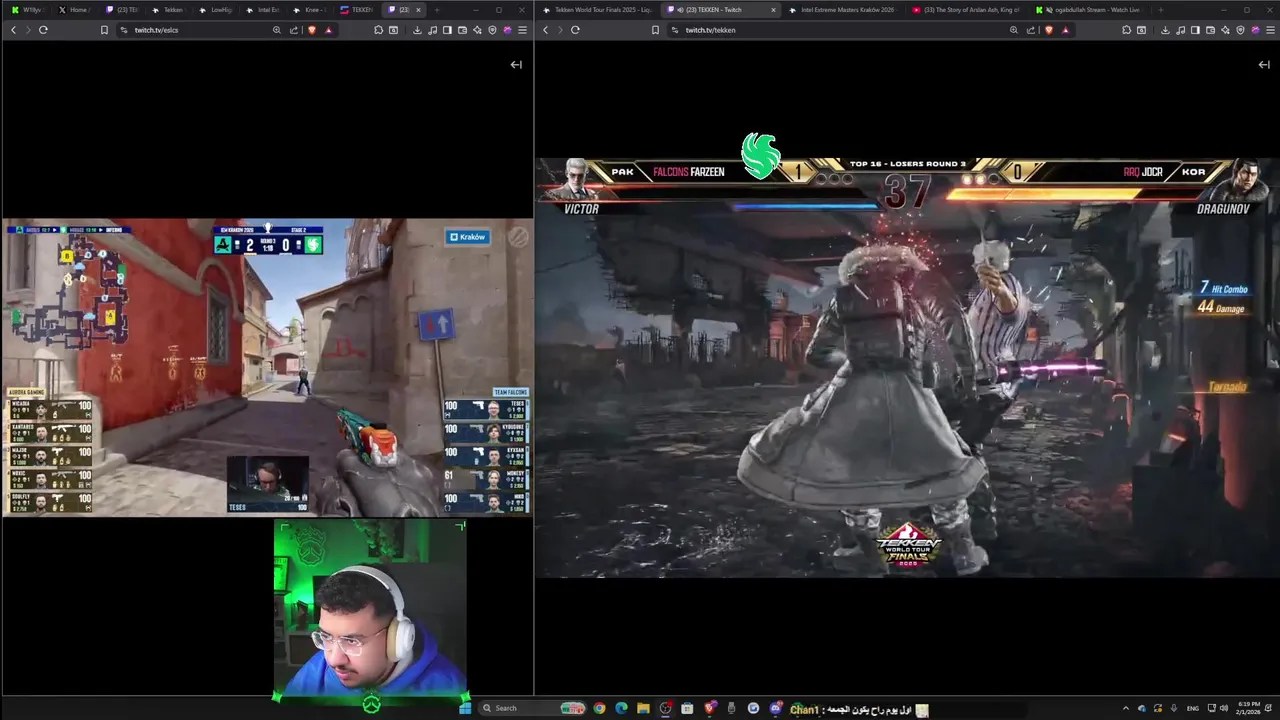
Task: Open Brave browser from taskbar
Action: pos(710,708)
